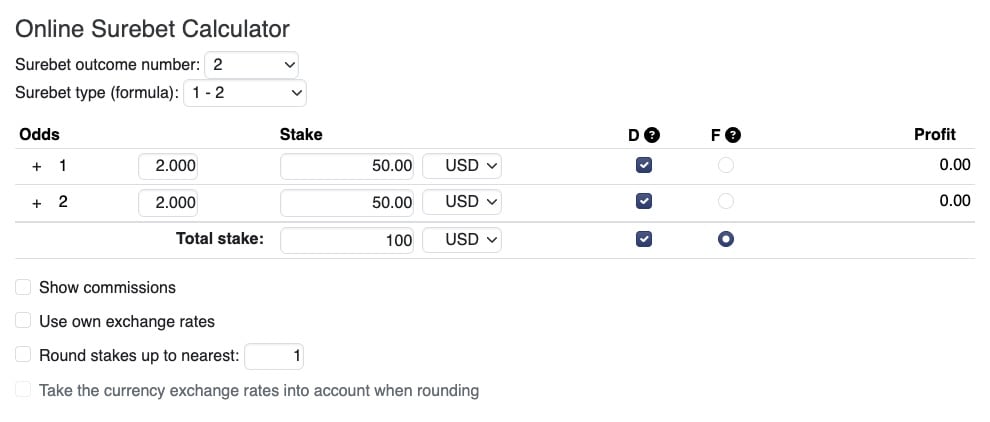The image size is (990, 422).
Task: Enable the Show commissions checkbox
Action: [x=23, y=287]
